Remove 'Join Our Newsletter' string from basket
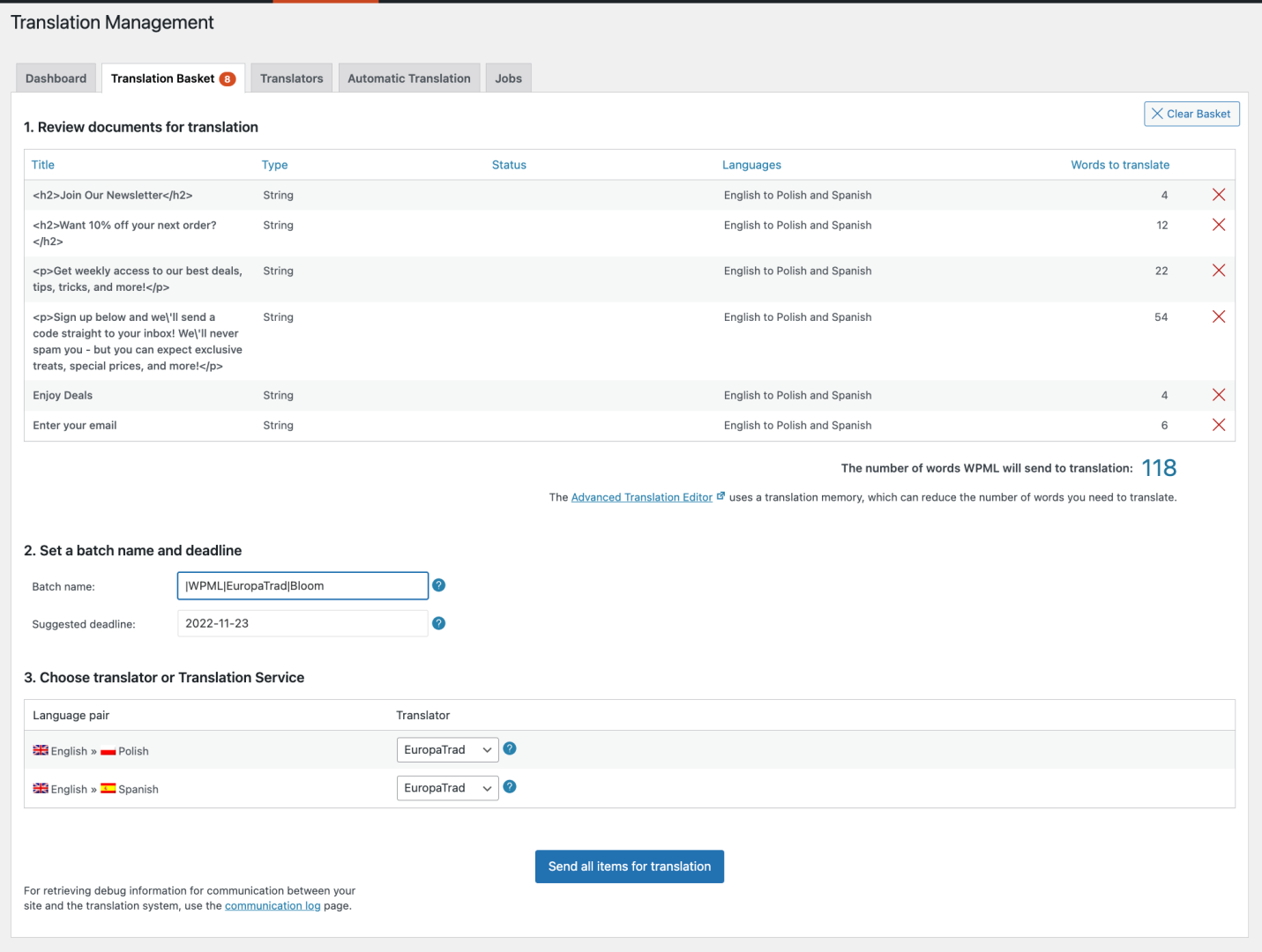Viewport: 1262px width, 952px height. (x=1219, y=195)
